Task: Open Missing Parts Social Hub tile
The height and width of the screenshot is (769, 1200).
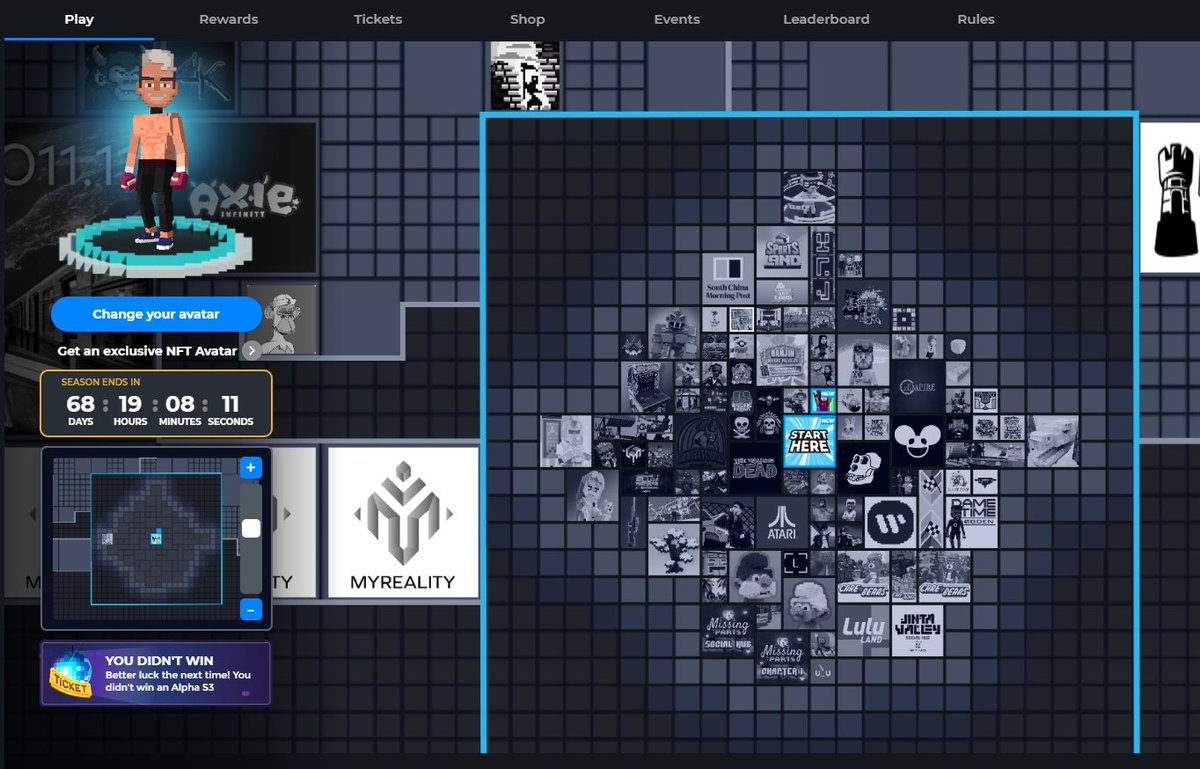Action: pos(728,629)
